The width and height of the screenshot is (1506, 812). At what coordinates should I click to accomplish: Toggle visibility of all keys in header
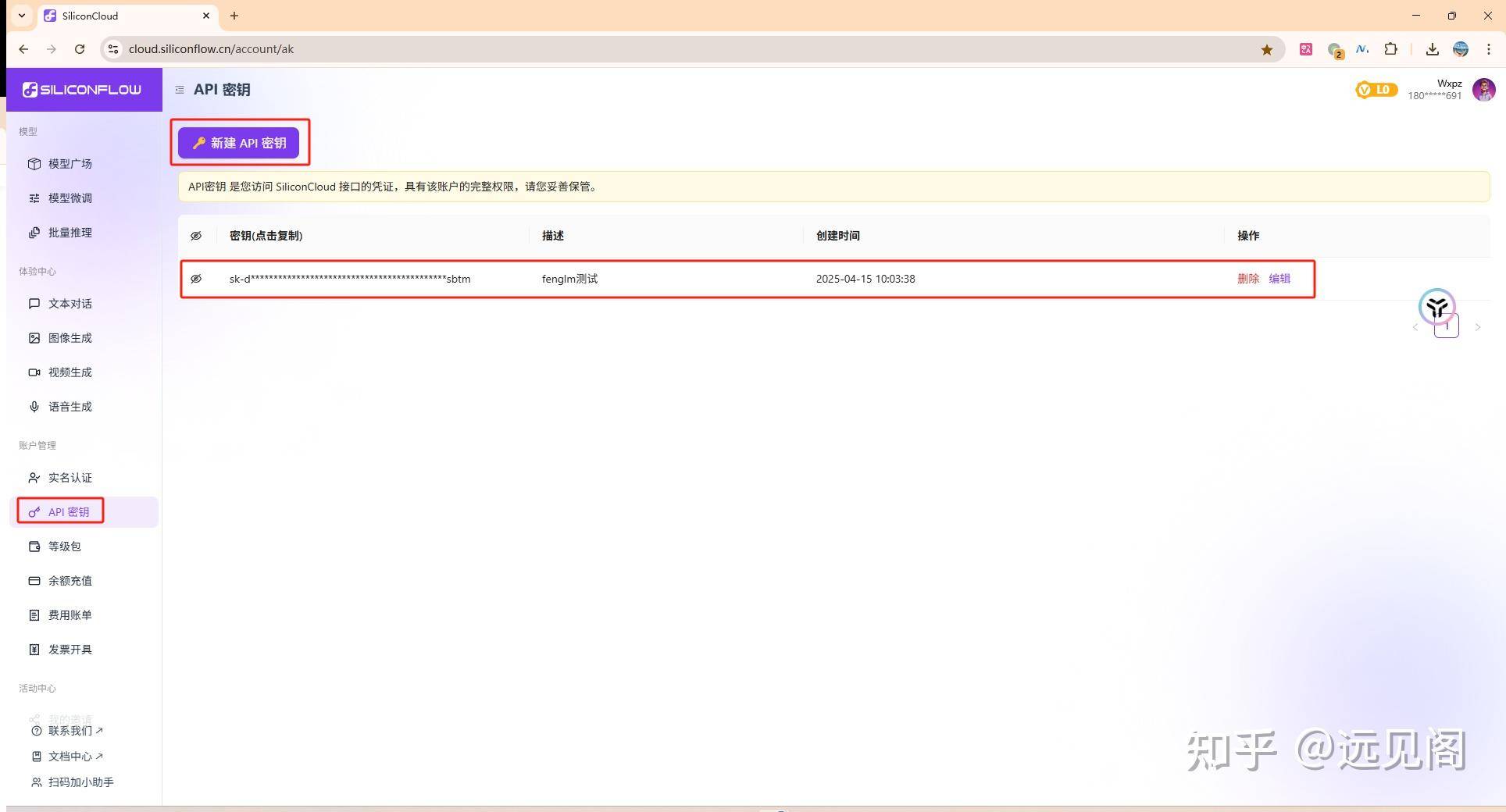click(196, 236)
